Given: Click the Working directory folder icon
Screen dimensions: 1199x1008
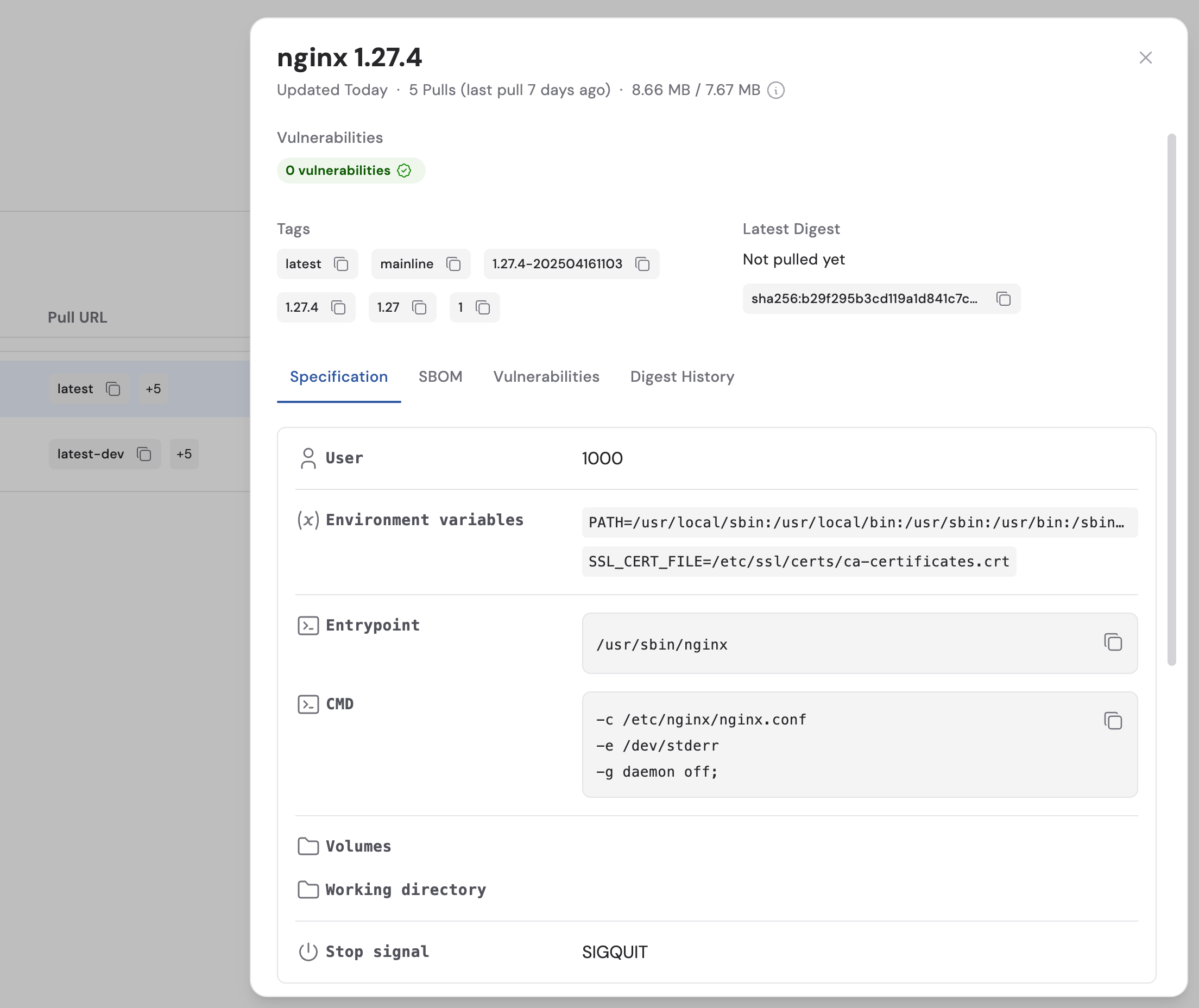Looking at the screenshot, I should click(x=308, y=890).
